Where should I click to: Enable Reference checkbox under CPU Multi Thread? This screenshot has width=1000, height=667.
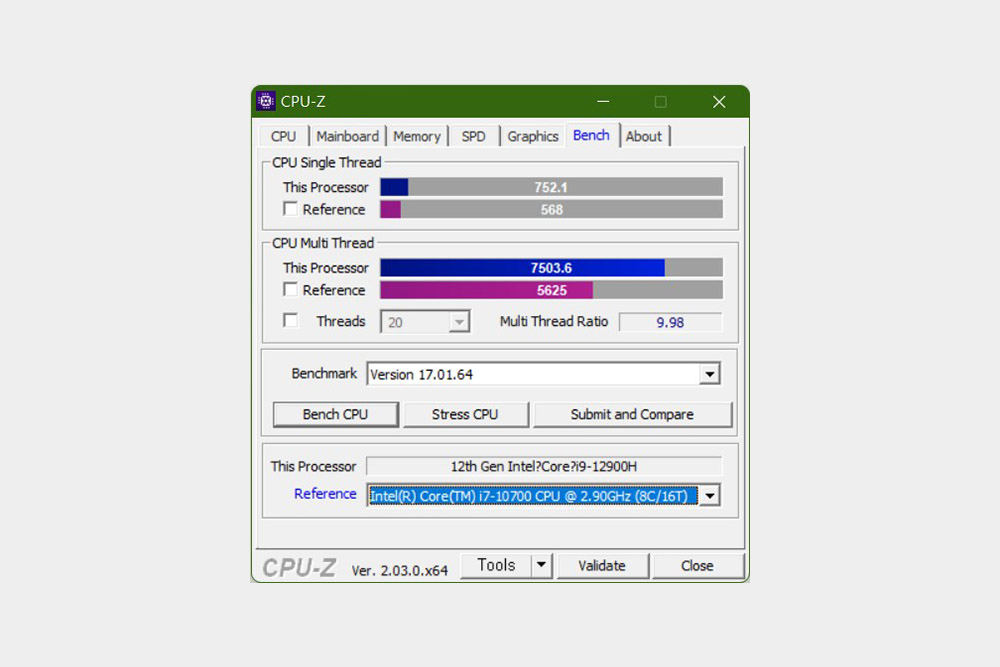click(290, 290)
